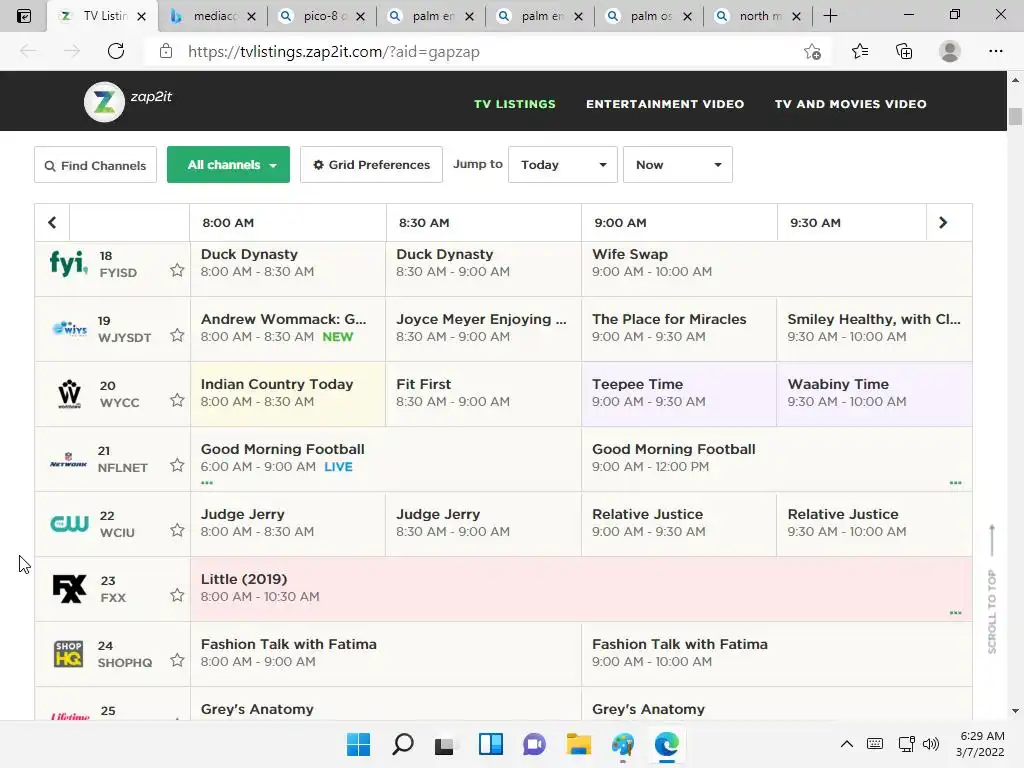Go to previous time slots in grid

(x=52, y=223)
